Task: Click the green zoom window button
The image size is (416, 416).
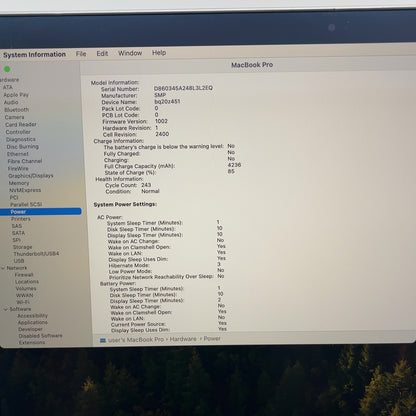Action: [x=7, y=69]
